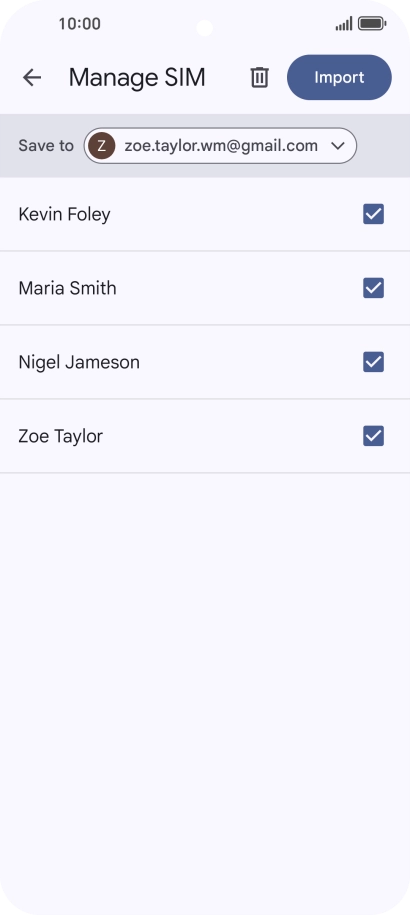Check the cellular signal strength icon
Image resolution: width=410 pixels, height=915 pixels.
pos(344,24)
